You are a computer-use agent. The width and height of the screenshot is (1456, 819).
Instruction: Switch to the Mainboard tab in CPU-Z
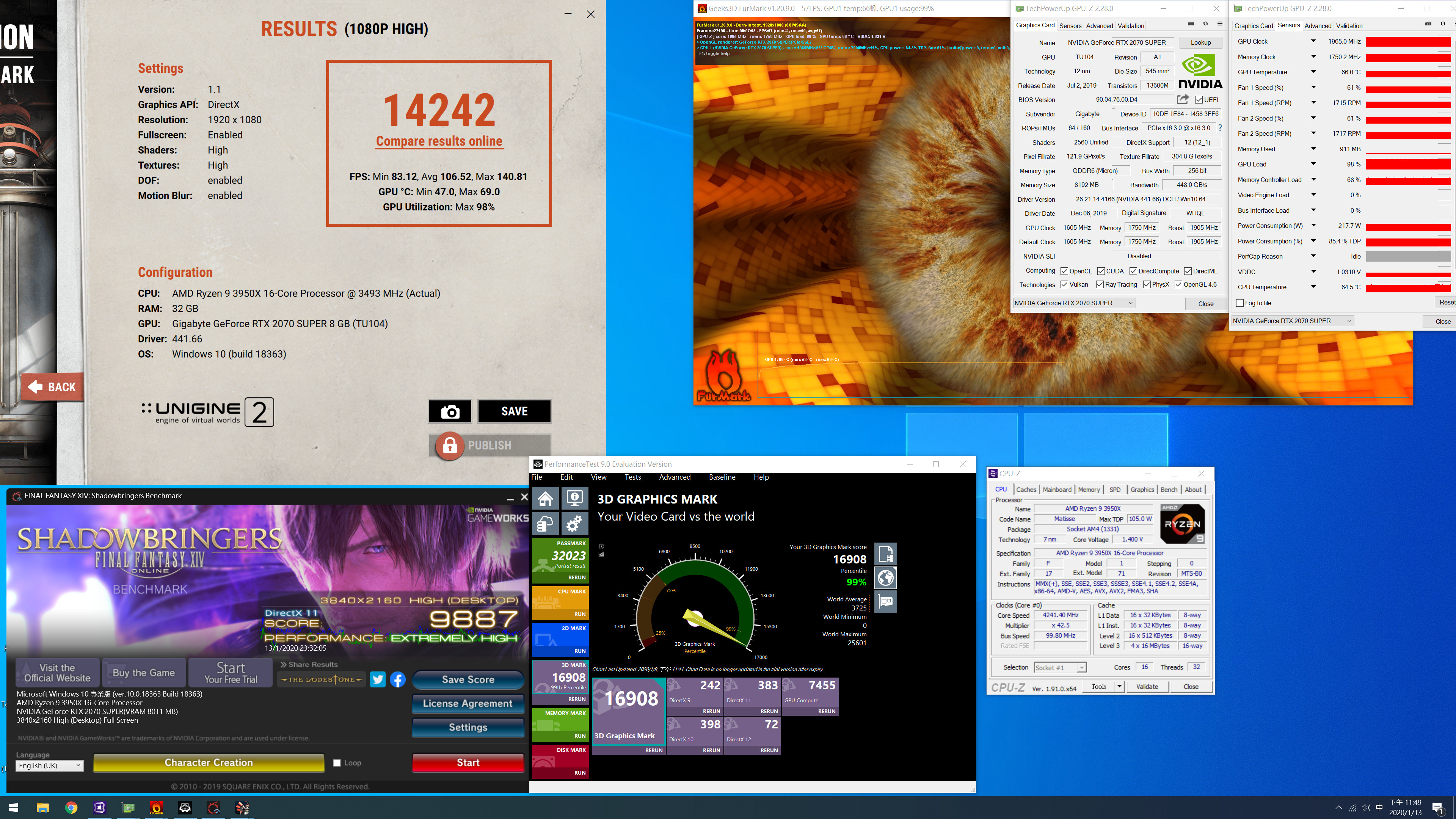pyautogui.click(x=1057, y=490)
